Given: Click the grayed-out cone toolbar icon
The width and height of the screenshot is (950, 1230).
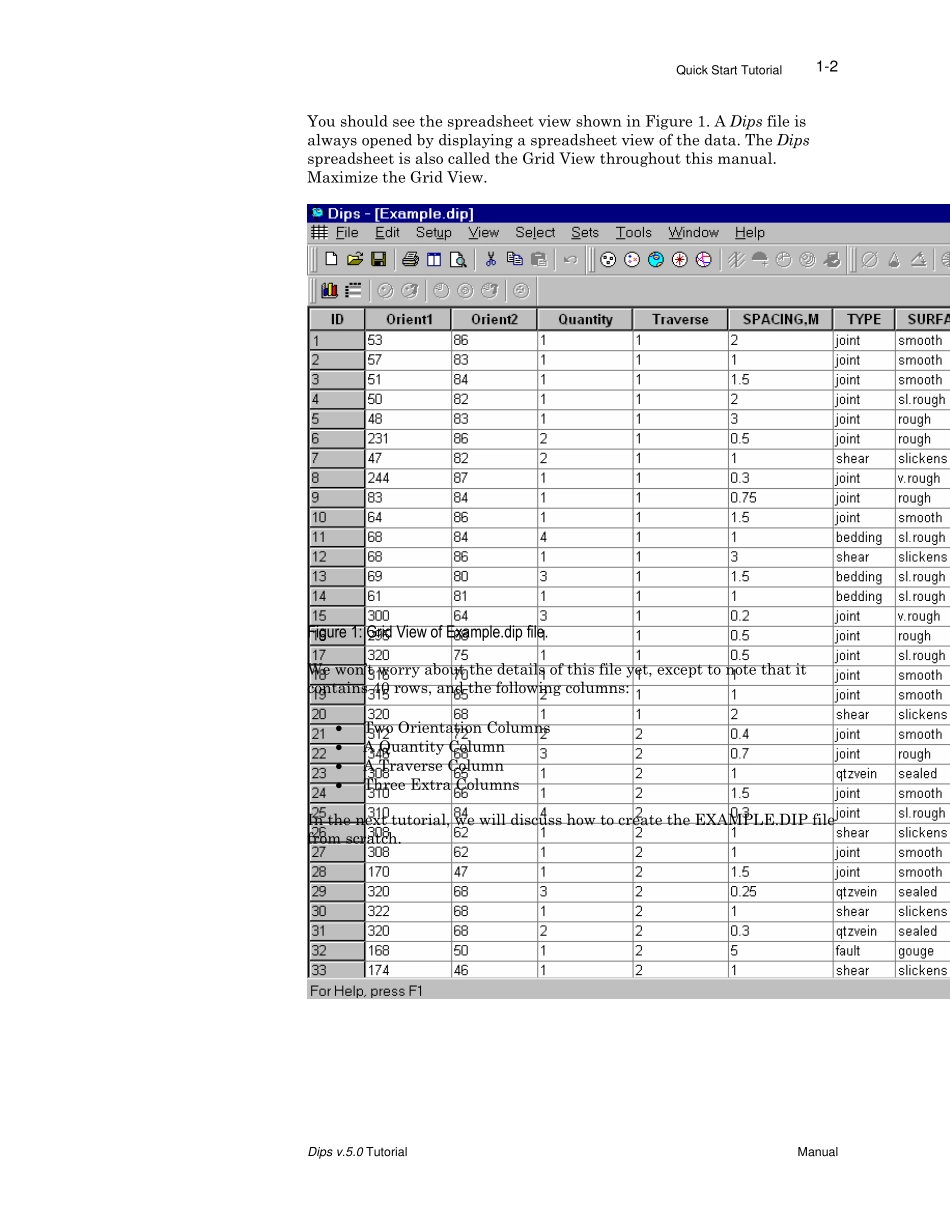Looking at the screenshot, I should (893, 259).
